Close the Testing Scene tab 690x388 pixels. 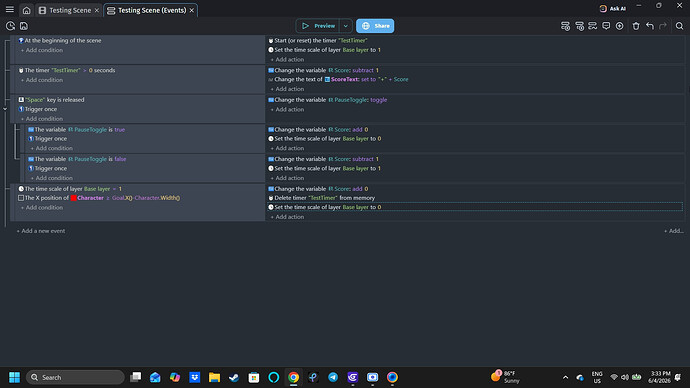[x=97, y=10]
